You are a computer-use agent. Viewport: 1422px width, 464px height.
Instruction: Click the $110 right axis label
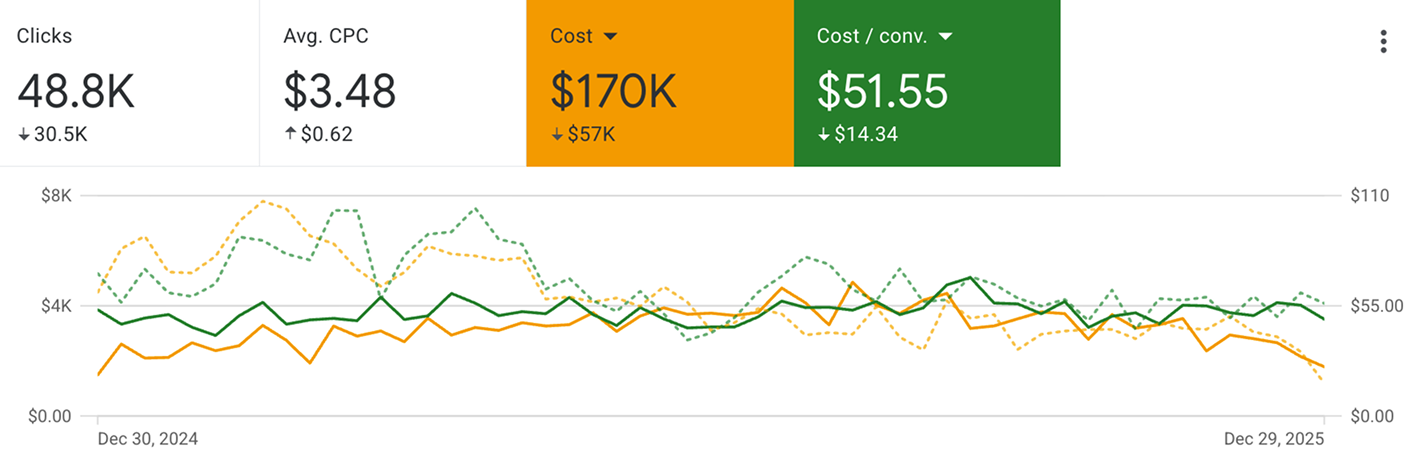click(1368, 196)
